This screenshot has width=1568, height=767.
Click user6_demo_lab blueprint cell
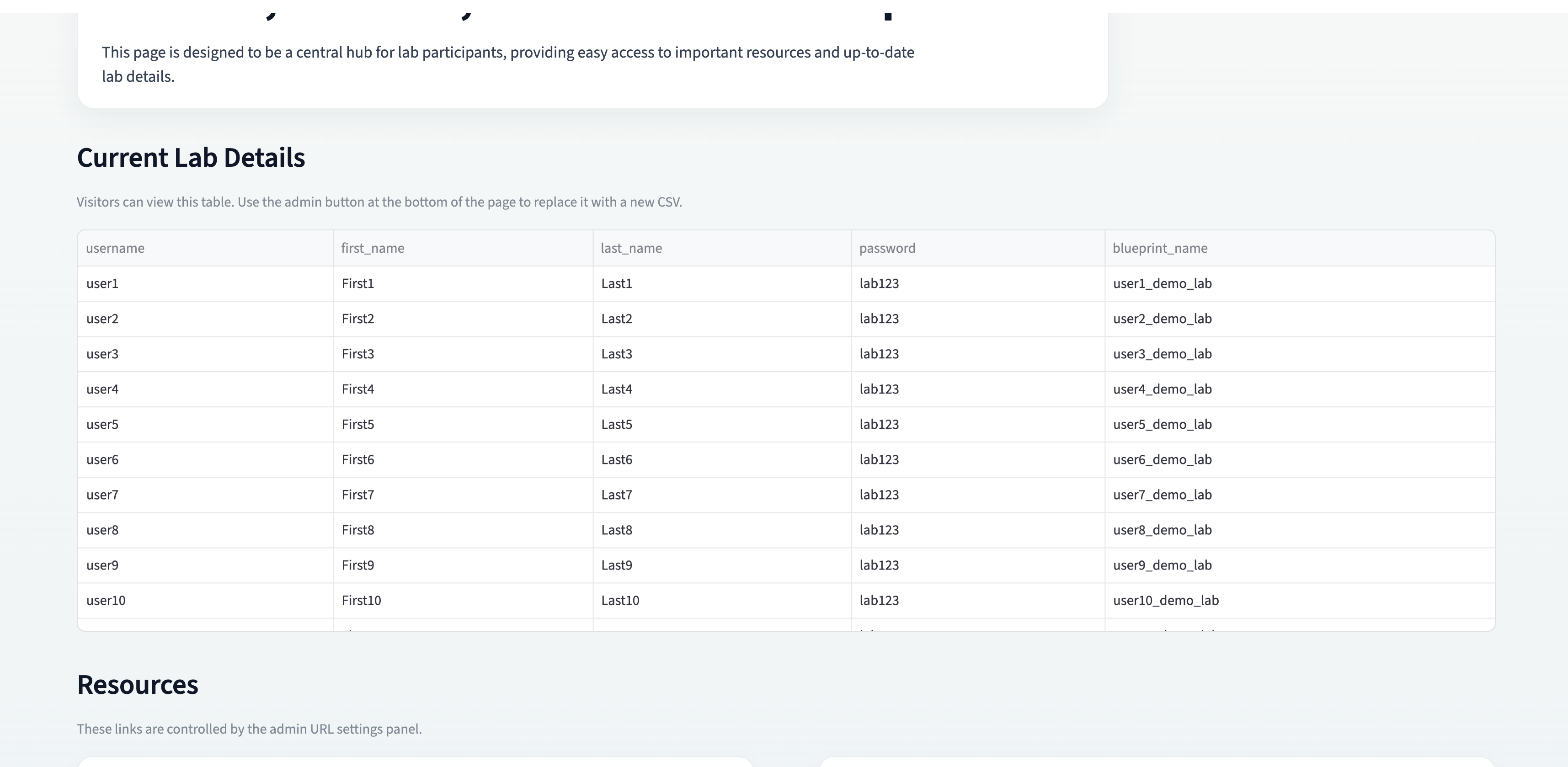1300,460
